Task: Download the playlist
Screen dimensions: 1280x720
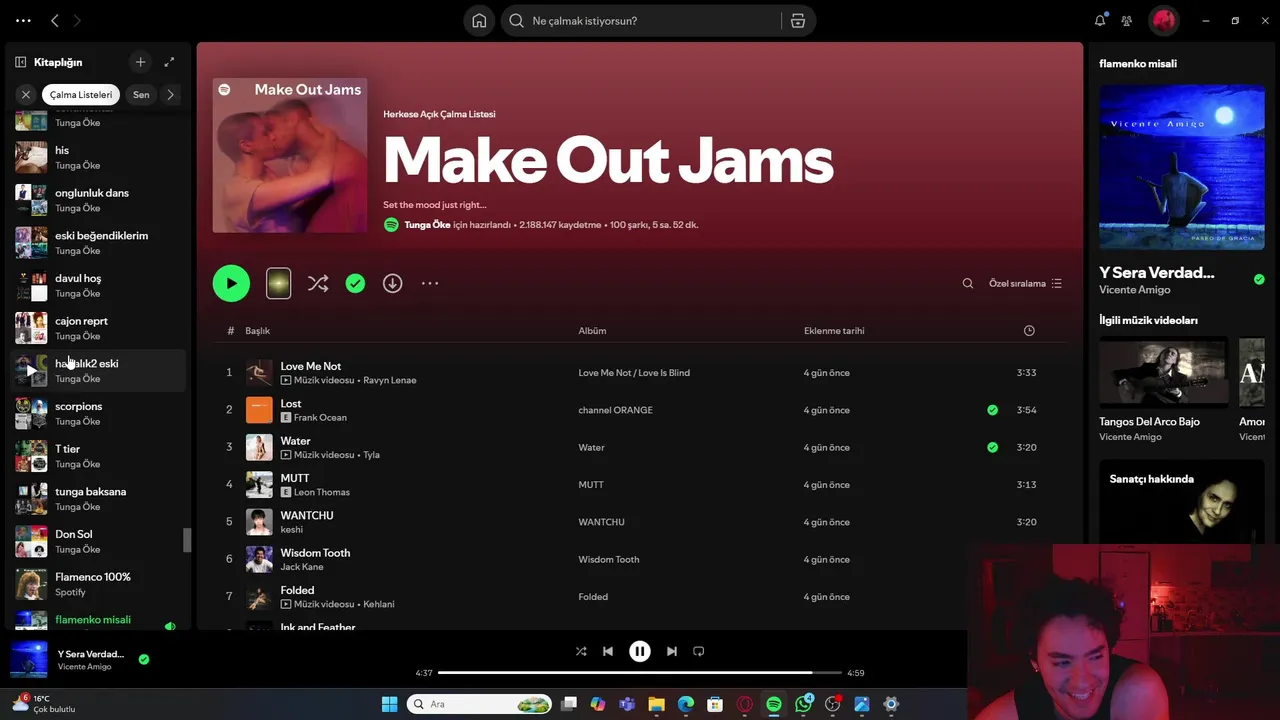Action: [393, 283]
